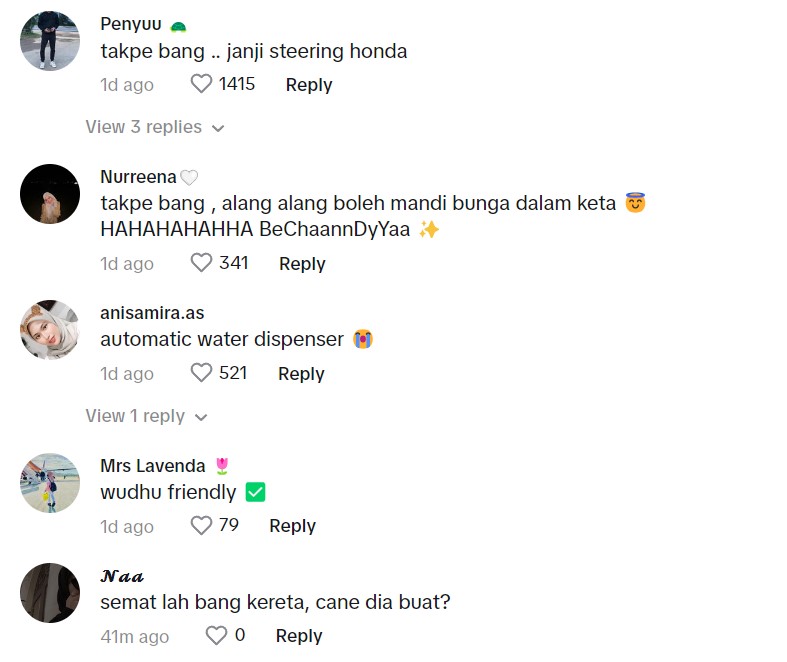
Task: Click the Mrs Lavenda username
Action: point(153,466)
